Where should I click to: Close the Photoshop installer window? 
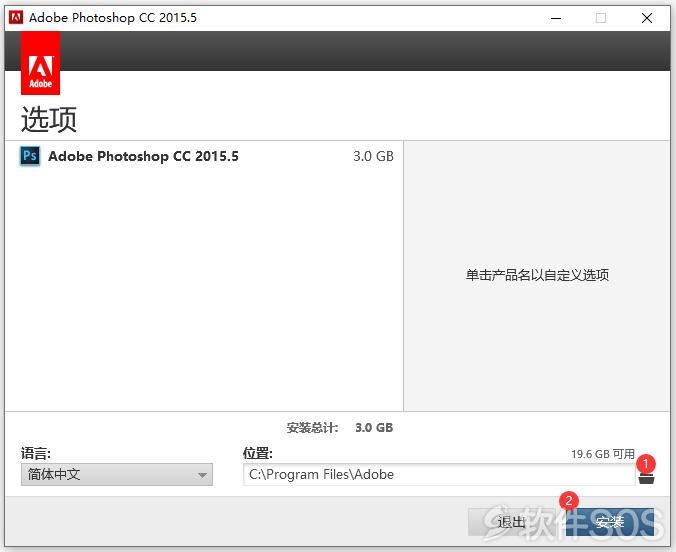647,18
